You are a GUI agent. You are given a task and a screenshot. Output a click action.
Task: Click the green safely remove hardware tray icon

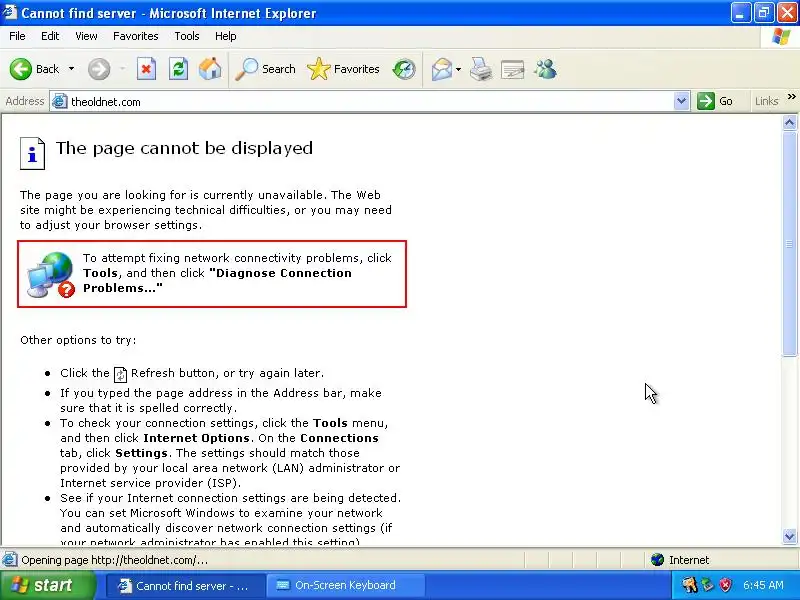coord(708,585)
